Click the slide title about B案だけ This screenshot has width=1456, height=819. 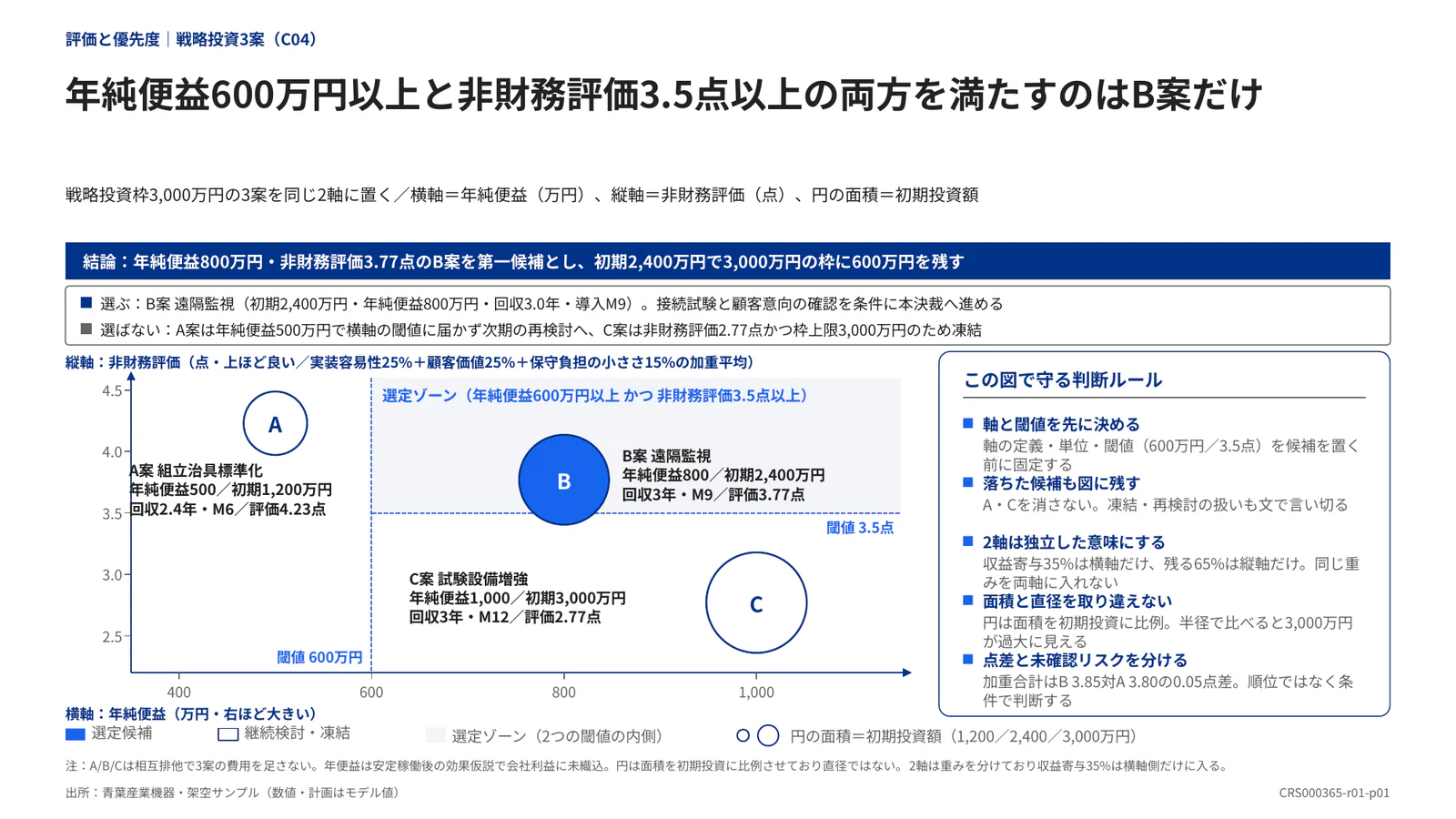(x=664, y=95)
